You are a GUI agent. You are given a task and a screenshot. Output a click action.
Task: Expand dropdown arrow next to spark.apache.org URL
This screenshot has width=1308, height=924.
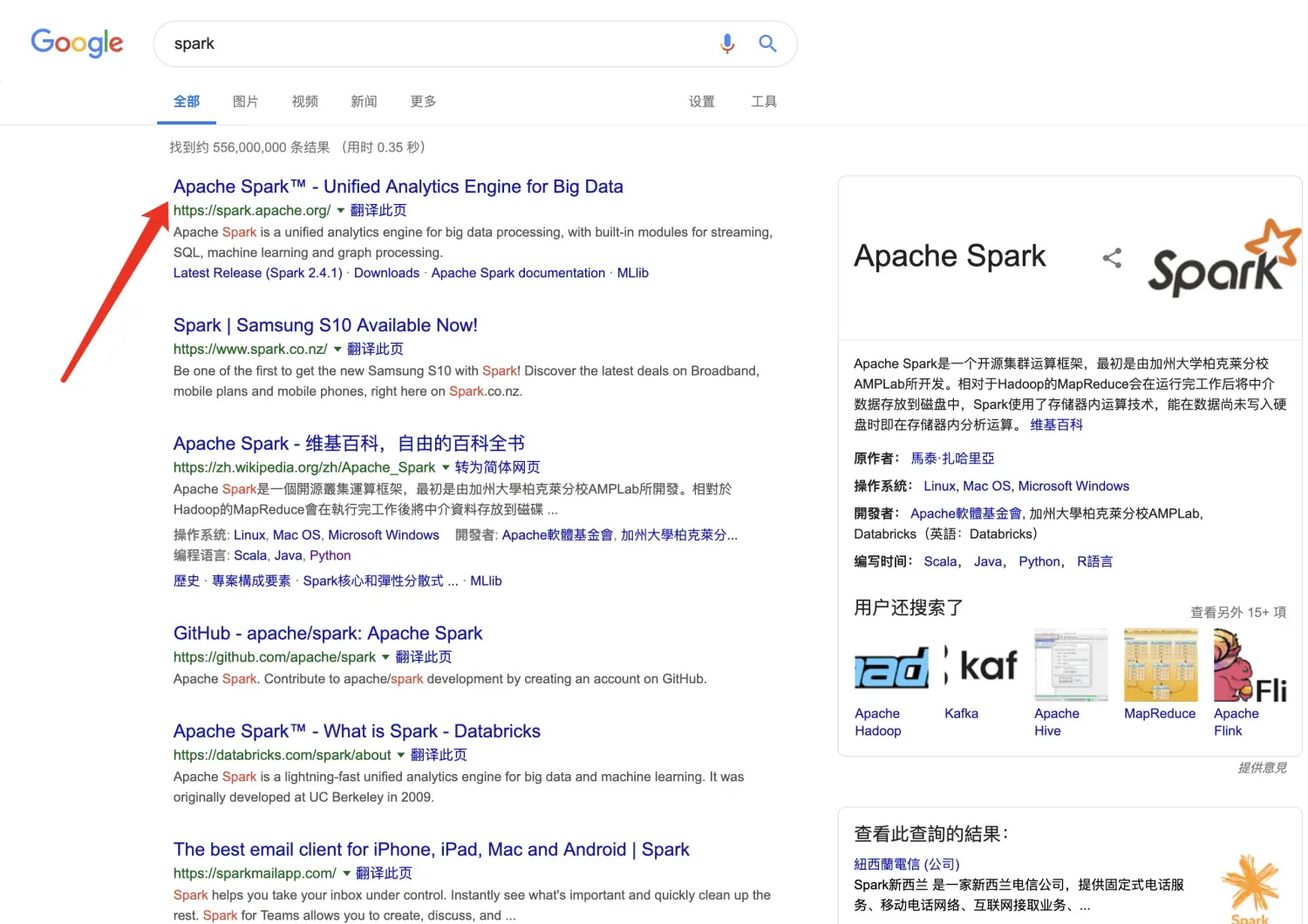(x=341, y=211)
